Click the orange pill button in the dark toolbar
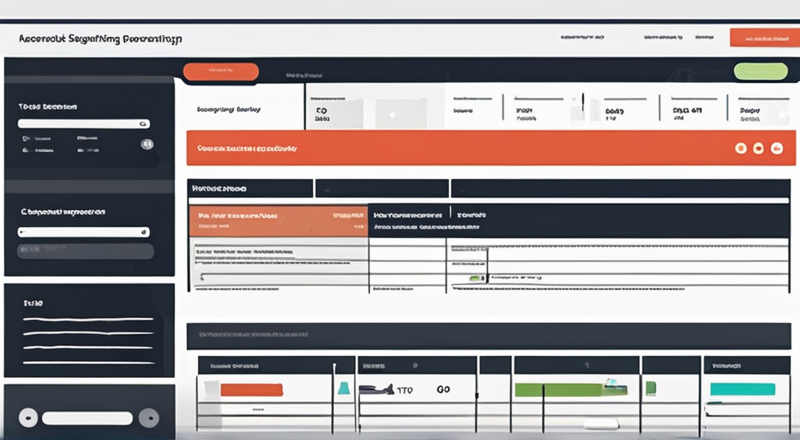 (221, 71)
